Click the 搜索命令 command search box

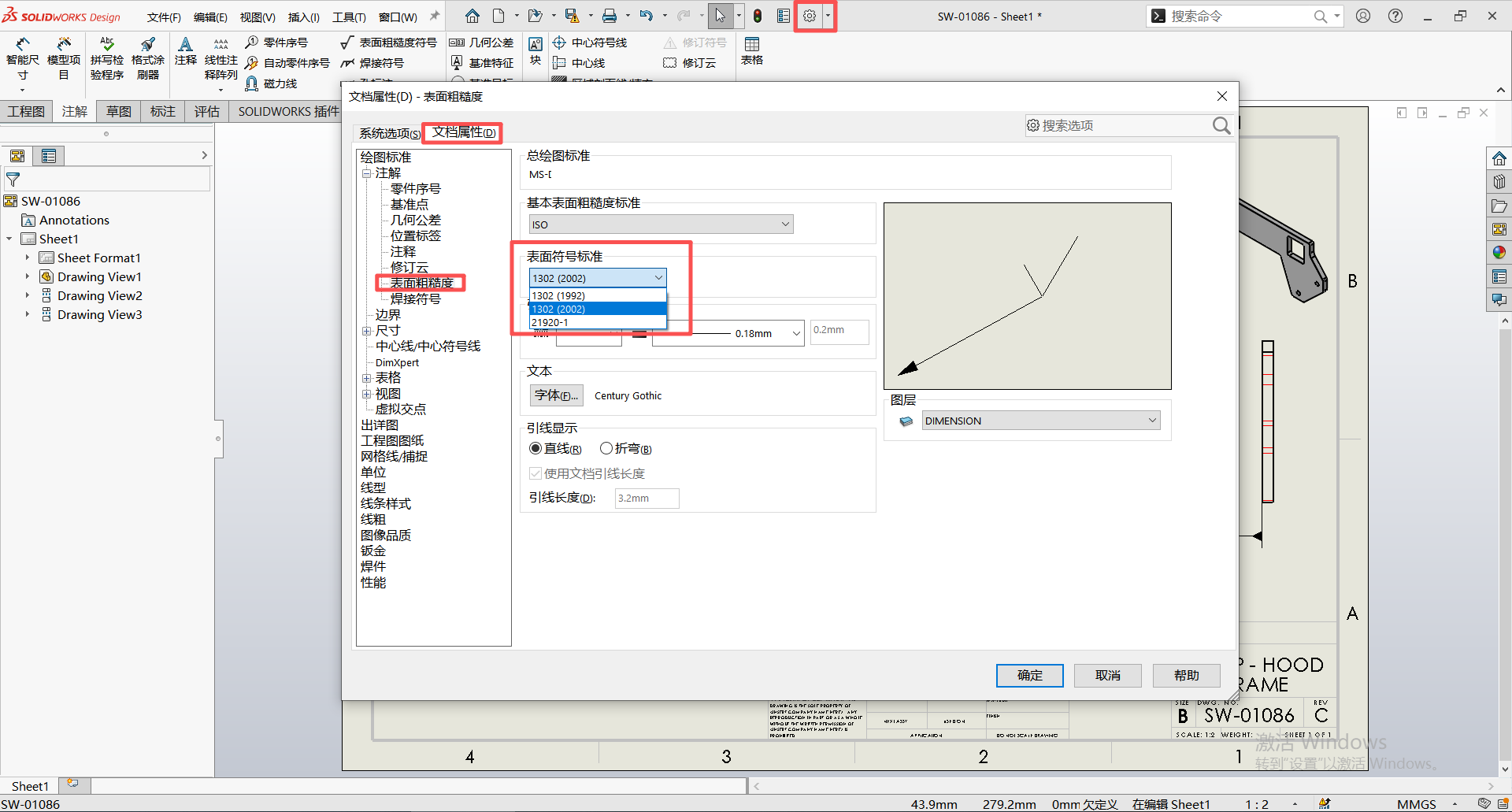(1244, 16)
